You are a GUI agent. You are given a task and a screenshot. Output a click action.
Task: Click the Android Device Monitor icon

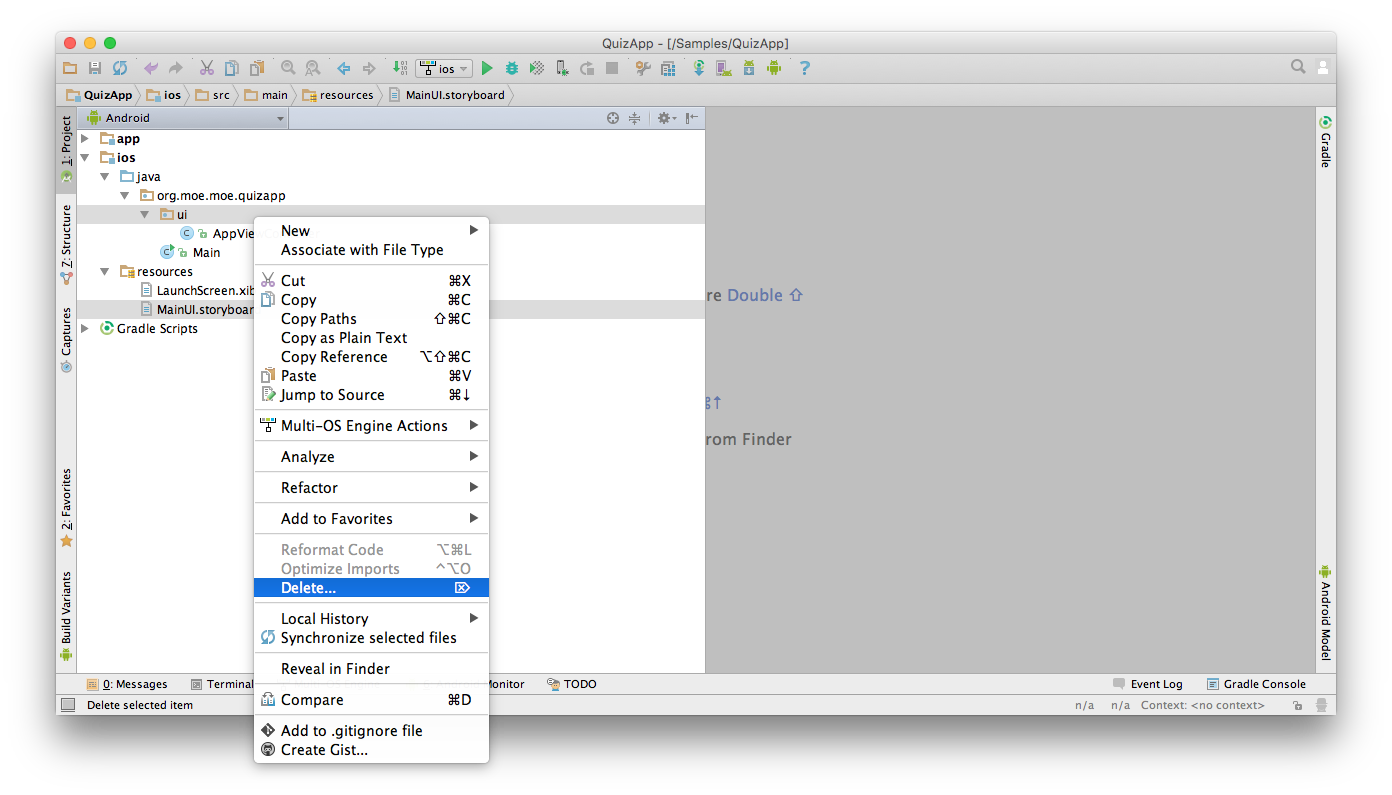click(774, 68)
